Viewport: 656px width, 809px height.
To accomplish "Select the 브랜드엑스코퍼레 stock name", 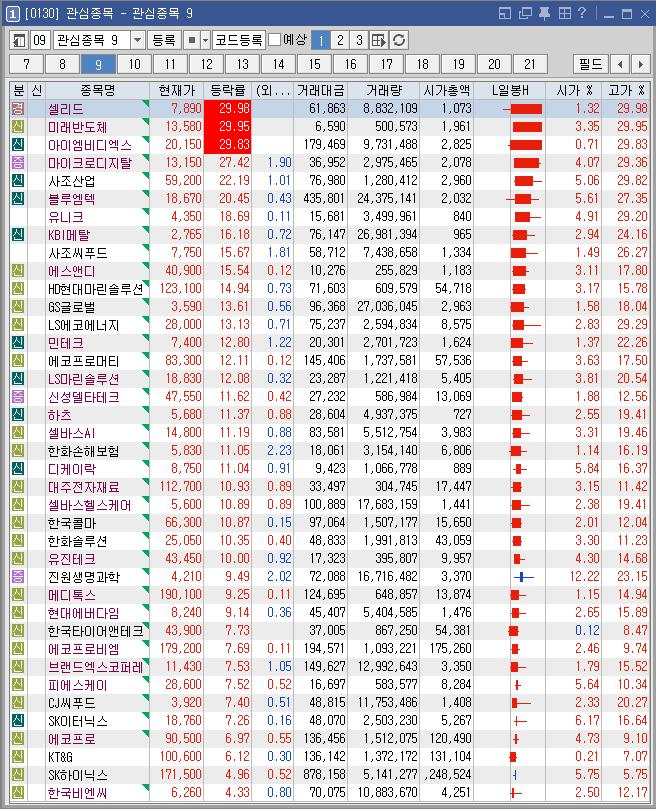I will [95, 667].
